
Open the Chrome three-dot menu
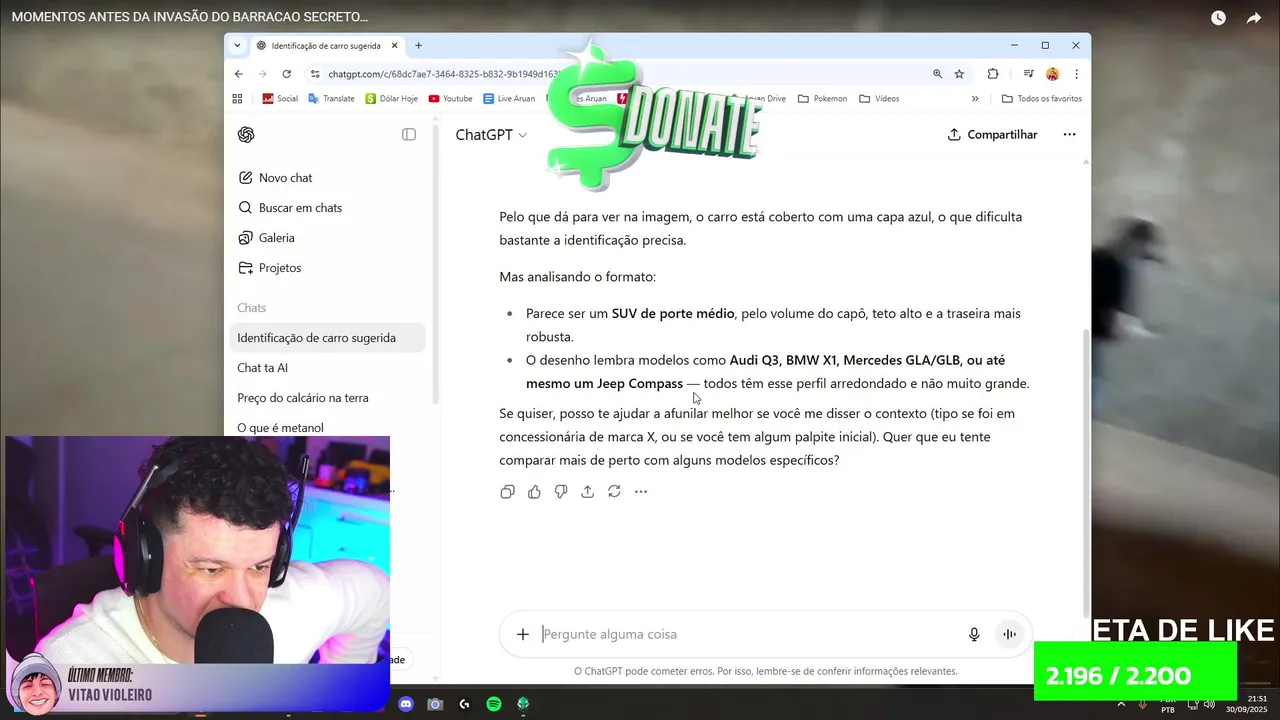click(1076, 74)
